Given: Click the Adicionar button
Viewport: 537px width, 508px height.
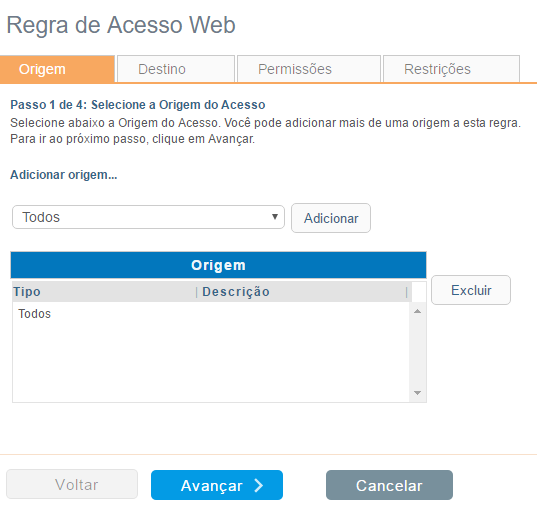Looking at the screenshot, I should tap(331, 218).
